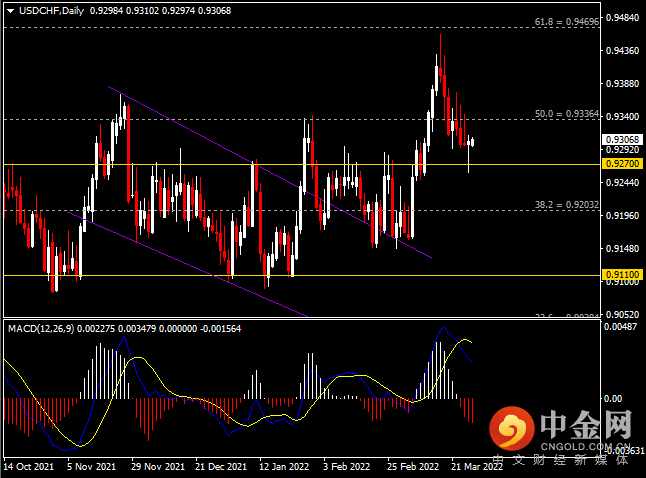Click the 0.91480 price scale value

(623, 248)
